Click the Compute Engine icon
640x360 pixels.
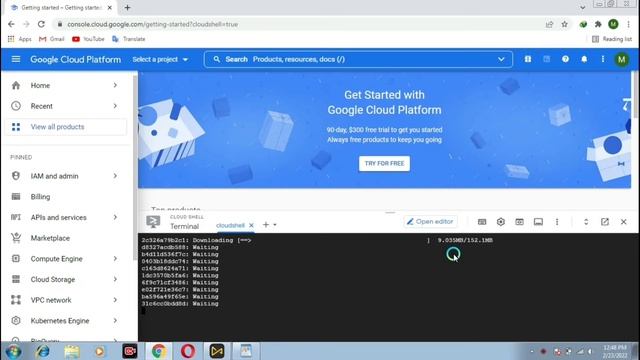[16, 259]
